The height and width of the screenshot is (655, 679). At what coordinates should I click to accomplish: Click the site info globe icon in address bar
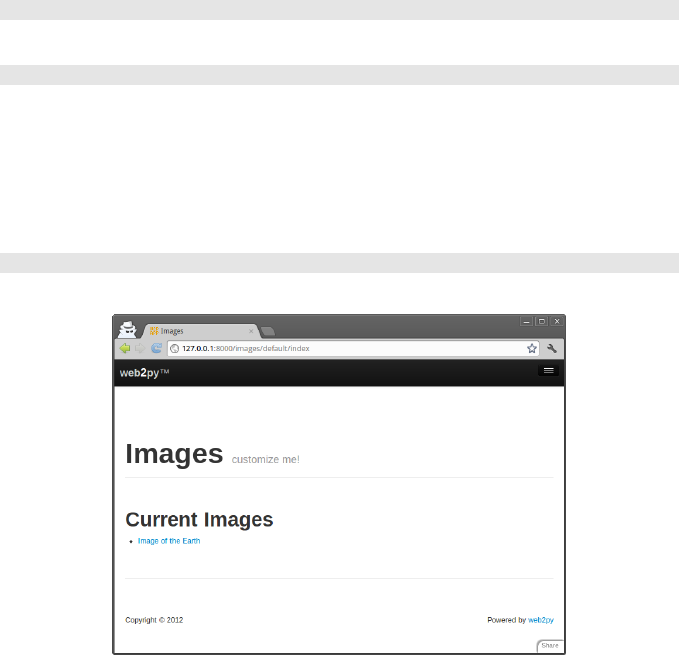point(175,348)
